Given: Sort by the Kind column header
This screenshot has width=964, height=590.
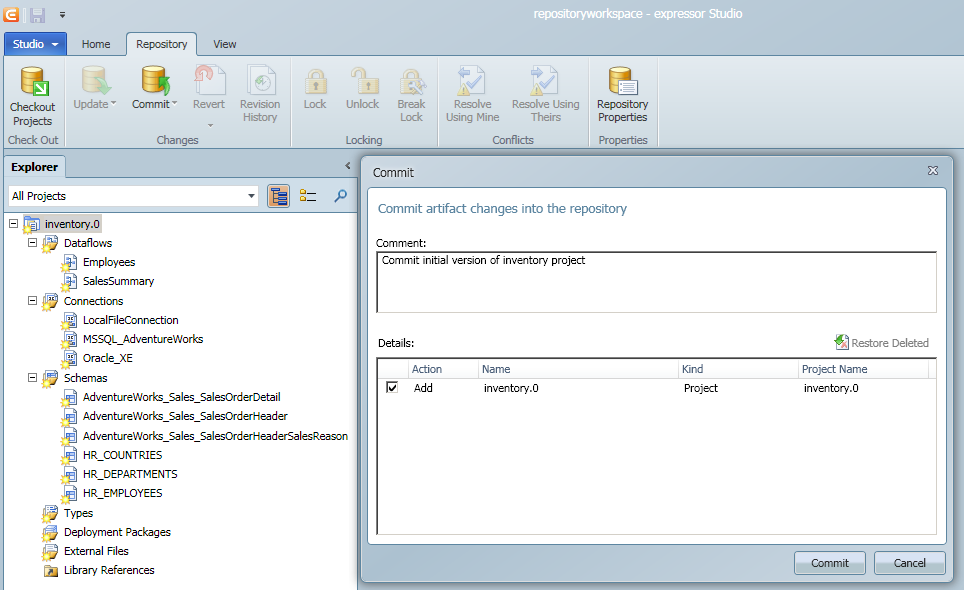Looking at the screenshot, I should (738, 369).
